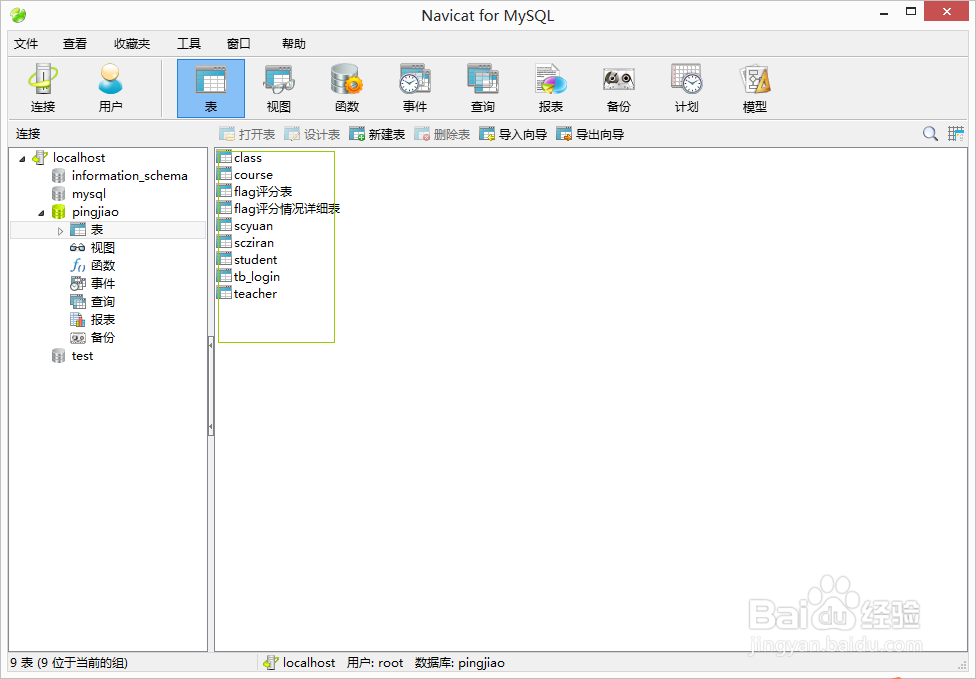Open the 备份 (Backup) toolbar icon
The width and height of the screenshot is (976, 679).
(x=619, y=88)
